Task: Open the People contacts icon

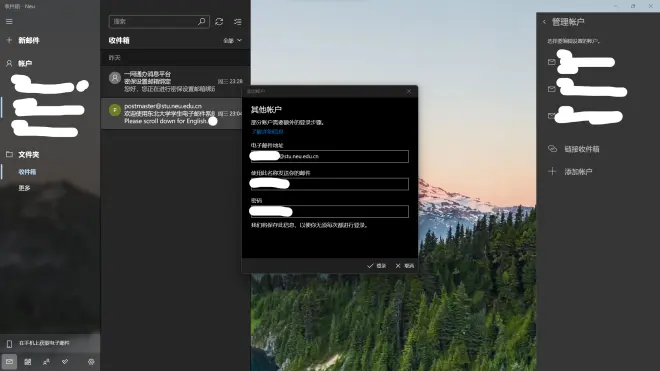Action: [46, 362]
